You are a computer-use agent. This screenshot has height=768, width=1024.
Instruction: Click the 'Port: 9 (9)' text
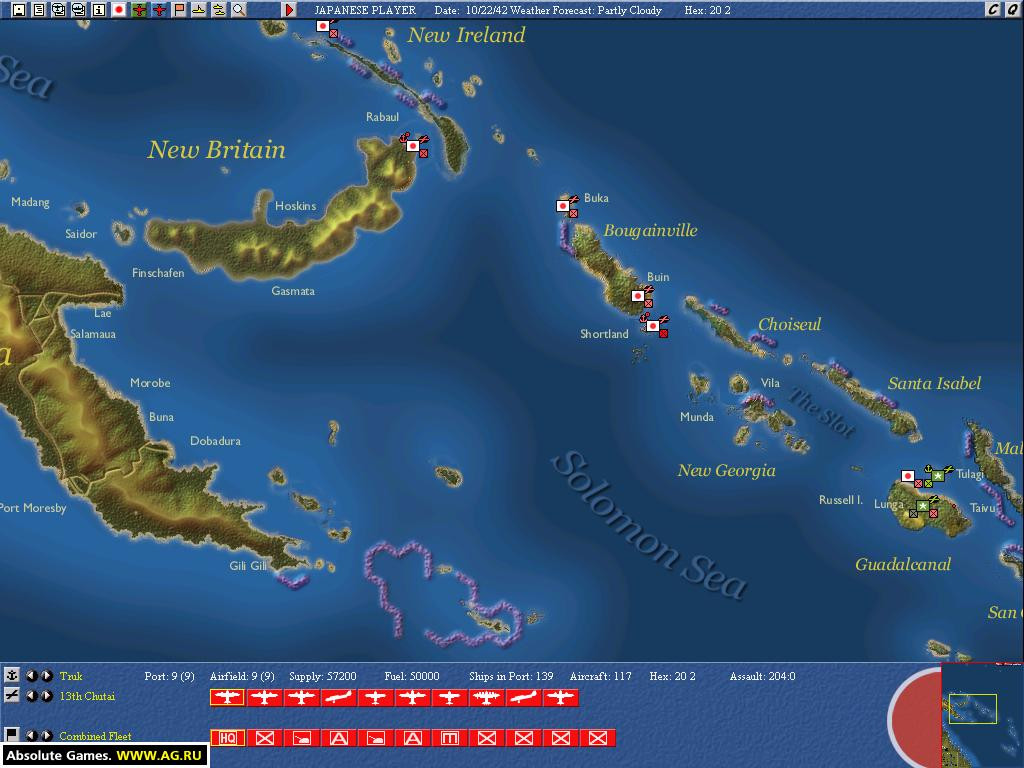pyautogui.click(x=169, y=676)
